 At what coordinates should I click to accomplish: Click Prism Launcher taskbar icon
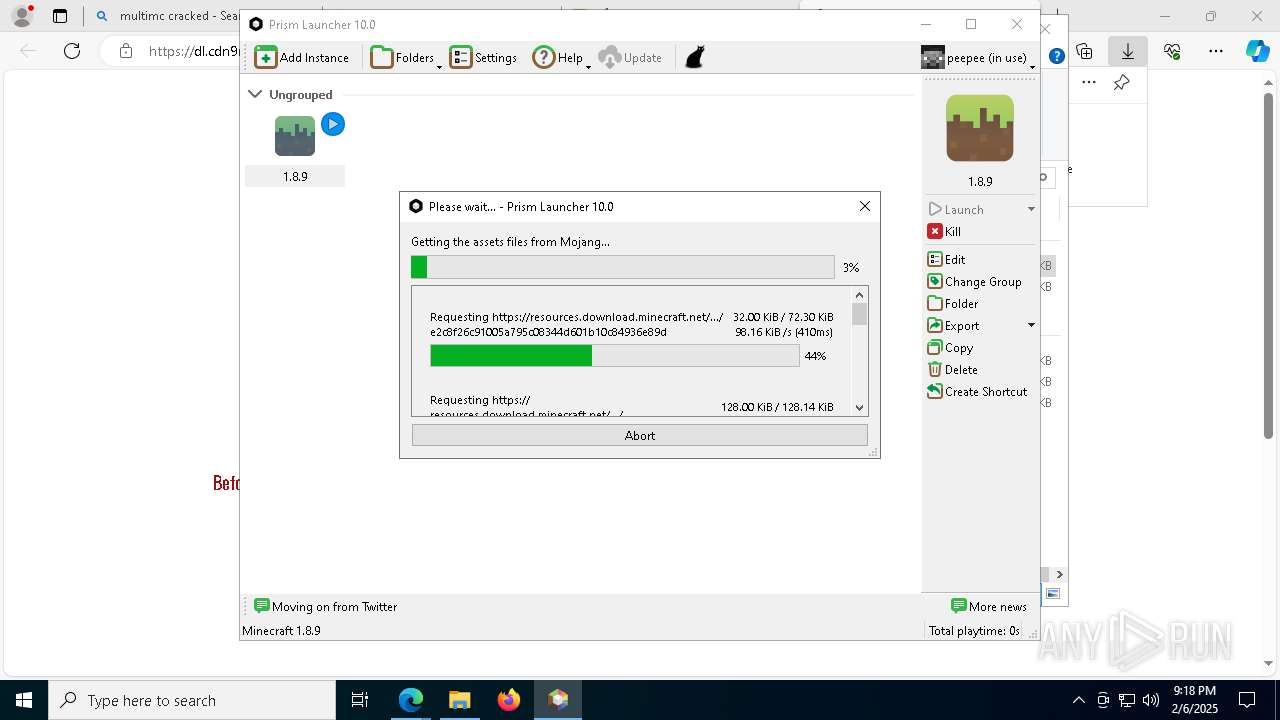pos(558,700)
